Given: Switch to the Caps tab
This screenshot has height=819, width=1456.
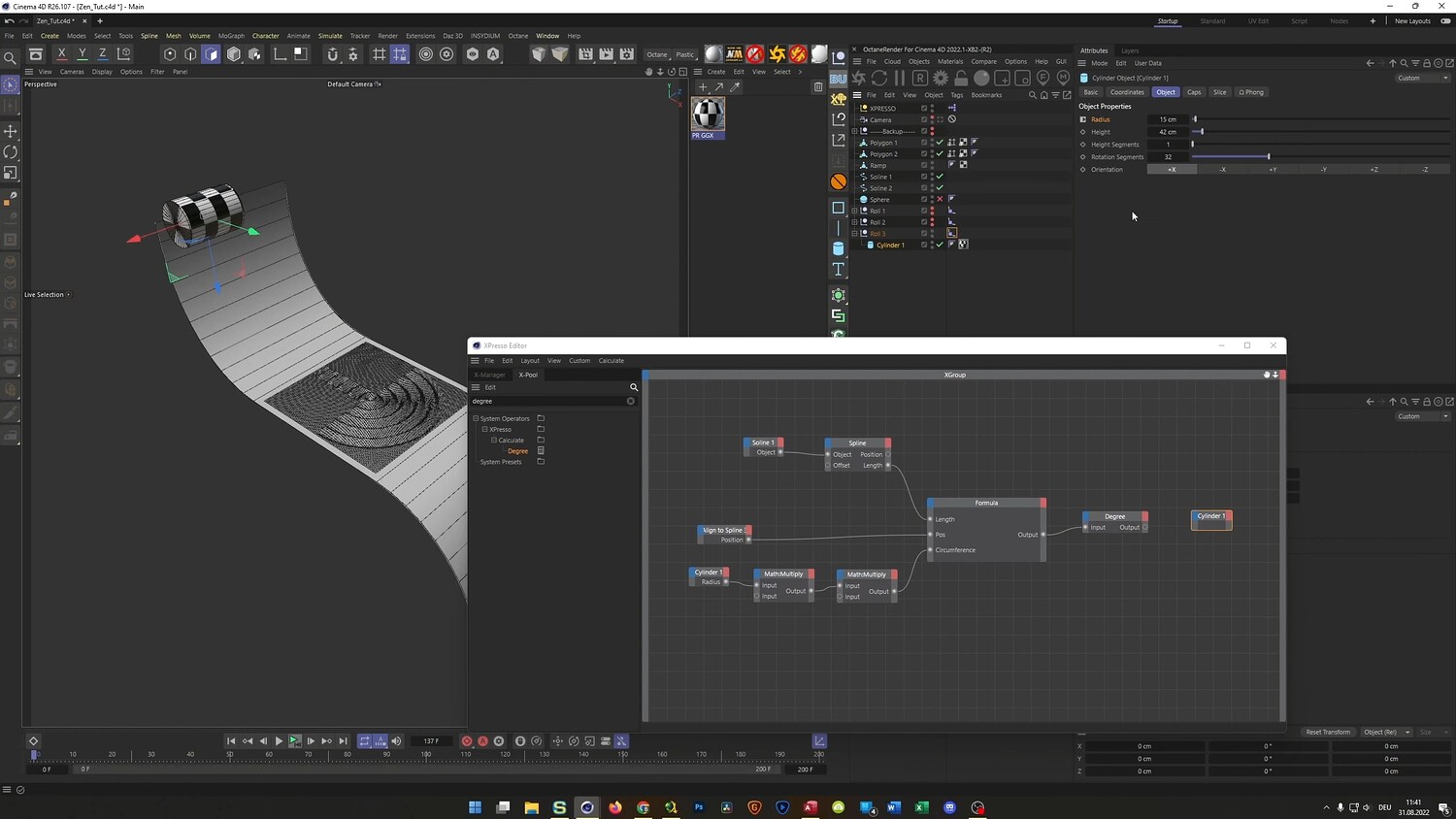Looking at the screenshot, I should [x=1194, y=92].
